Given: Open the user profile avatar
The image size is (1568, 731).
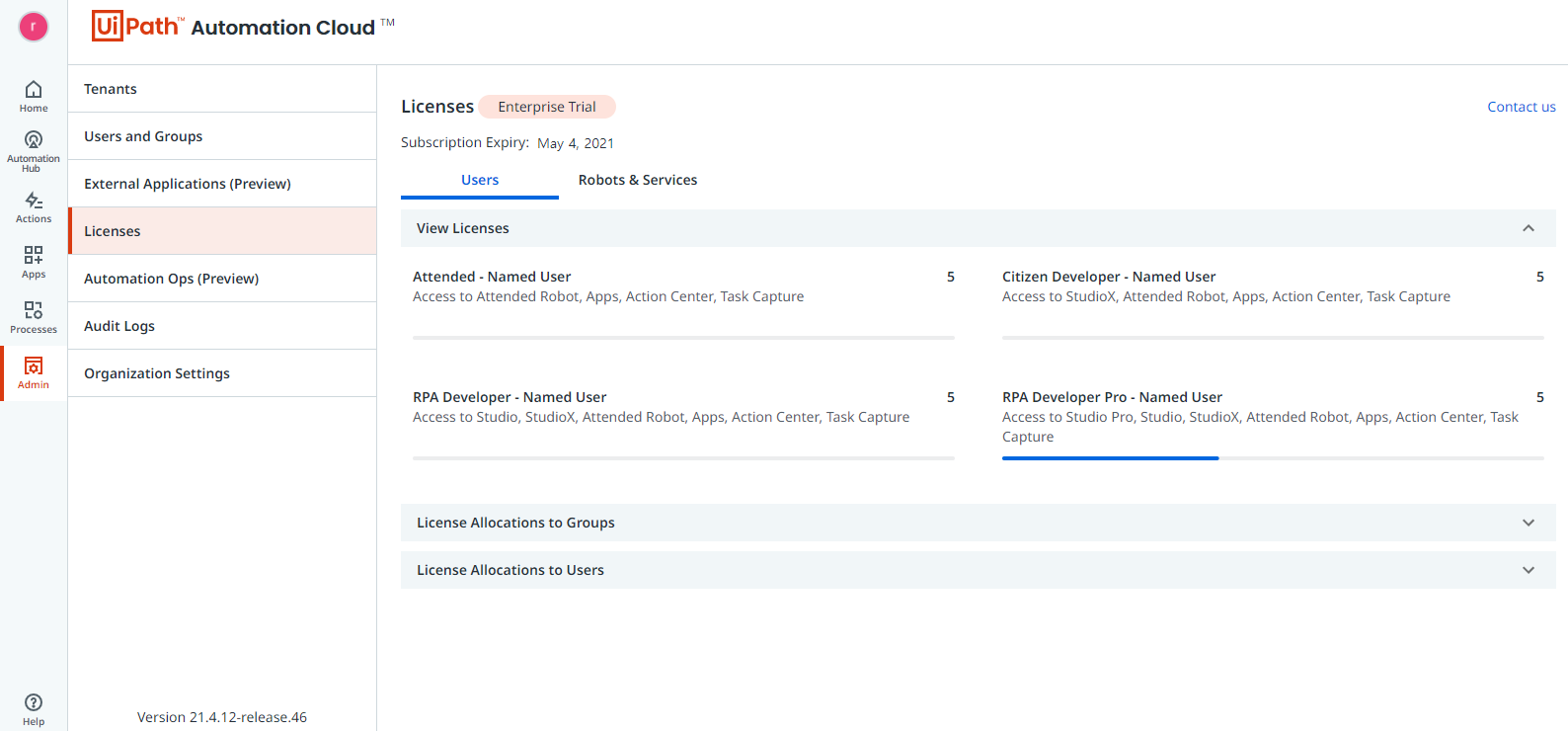Looking at the screenshot, I should pos(34,27).
